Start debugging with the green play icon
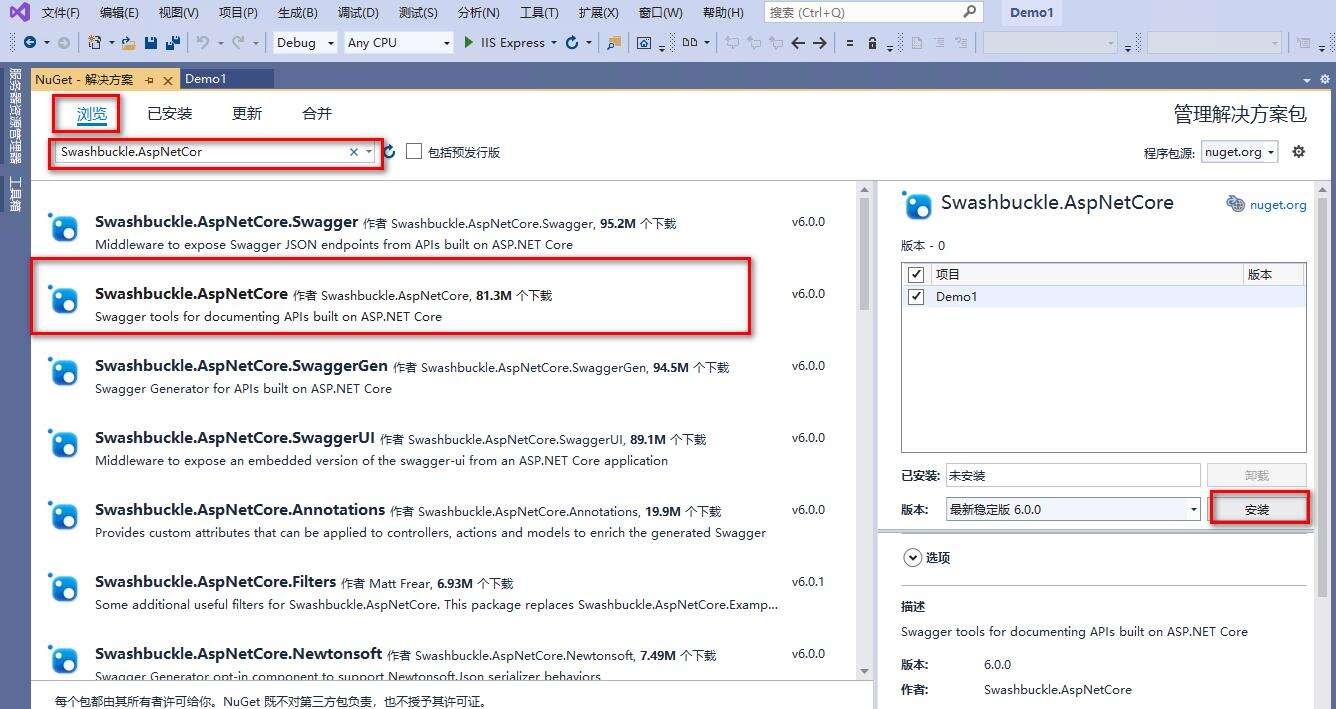Image resolution: width=1336 pixels, height=709 pixels. tap(469, 43)
